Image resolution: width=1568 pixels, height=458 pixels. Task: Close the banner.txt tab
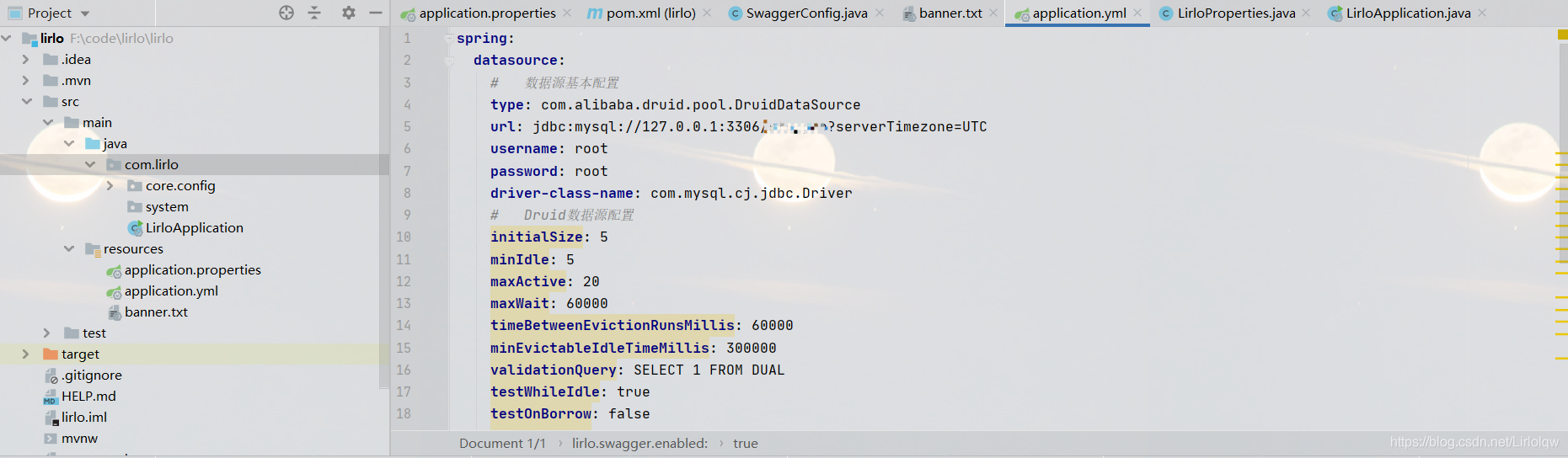[993, 13]
